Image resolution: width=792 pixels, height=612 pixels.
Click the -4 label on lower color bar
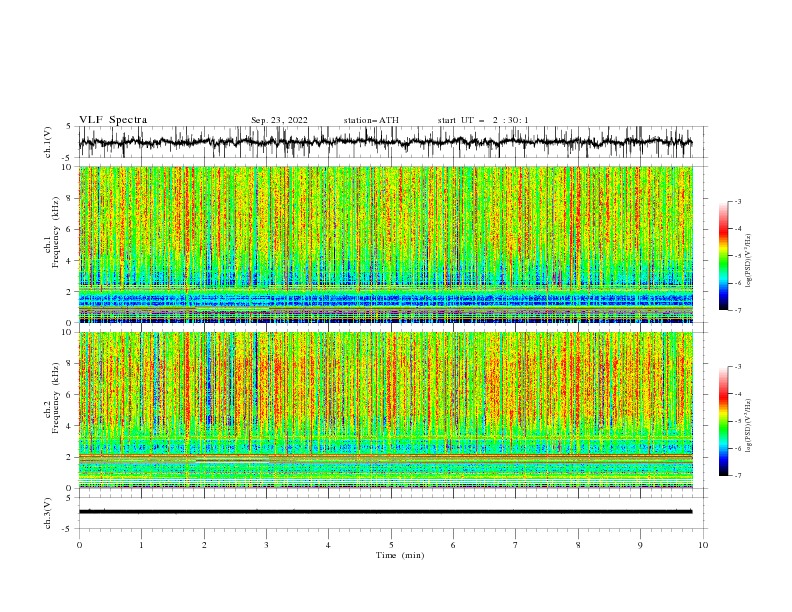point(737,394)
